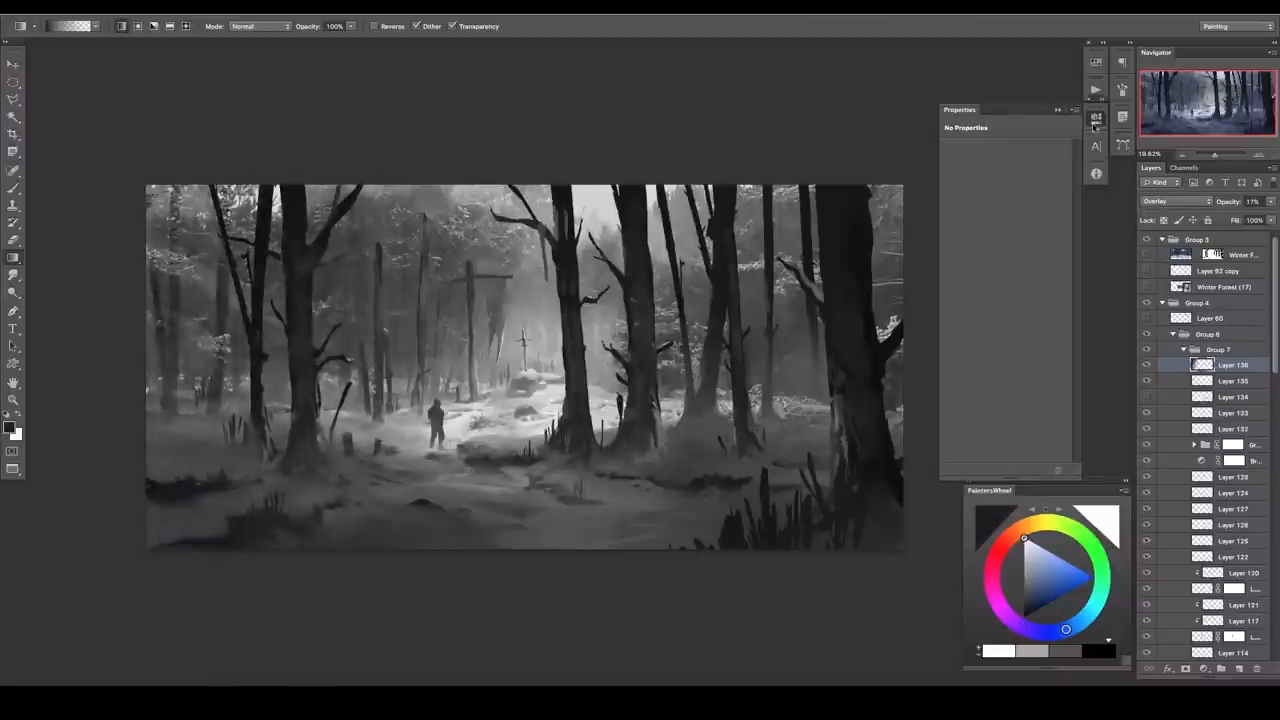
Task: Open the gradient Mode dropdown
Action: (x=260, y=26)
